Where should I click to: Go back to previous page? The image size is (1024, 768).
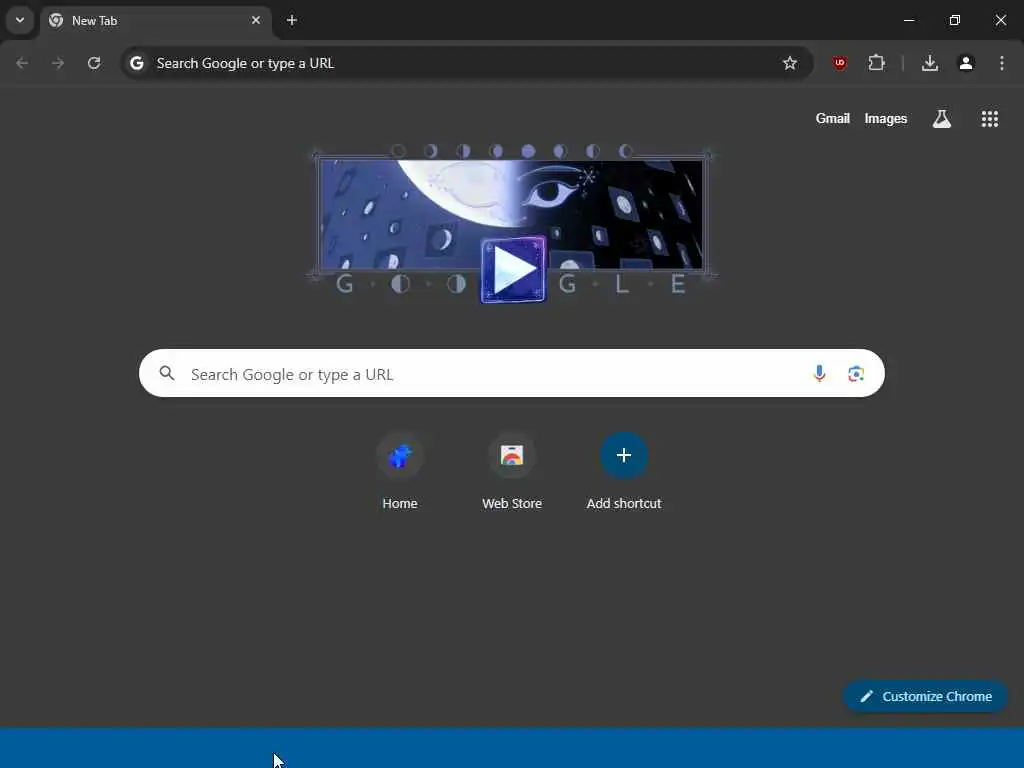click(x=22, y=63)
